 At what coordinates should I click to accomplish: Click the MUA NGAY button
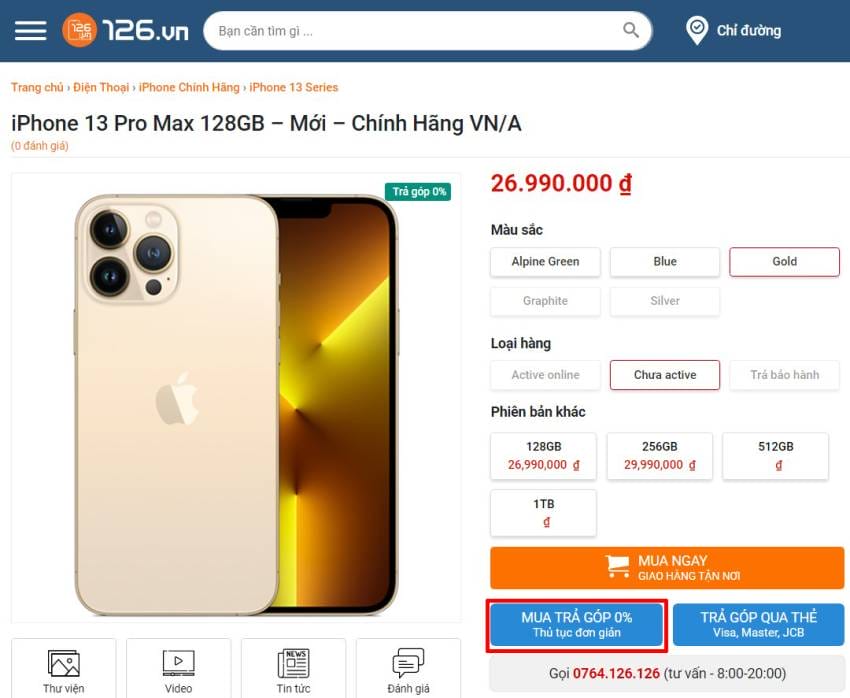coord(667,568)
